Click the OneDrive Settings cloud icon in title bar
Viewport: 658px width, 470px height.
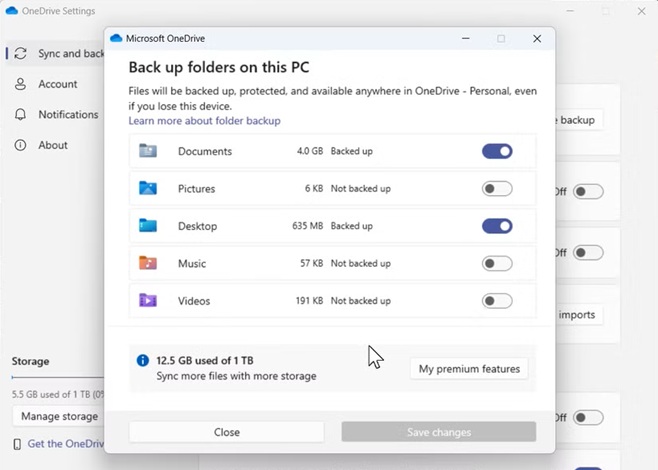[x=12, y=10]
